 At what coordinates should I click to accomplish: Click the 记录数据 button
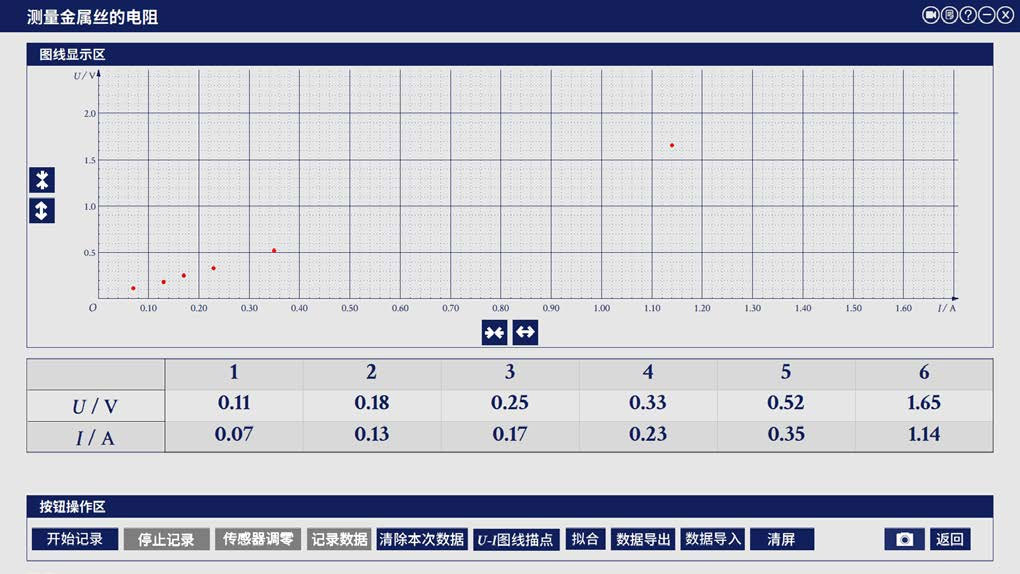pyautogui.click(x=339, y=539)
